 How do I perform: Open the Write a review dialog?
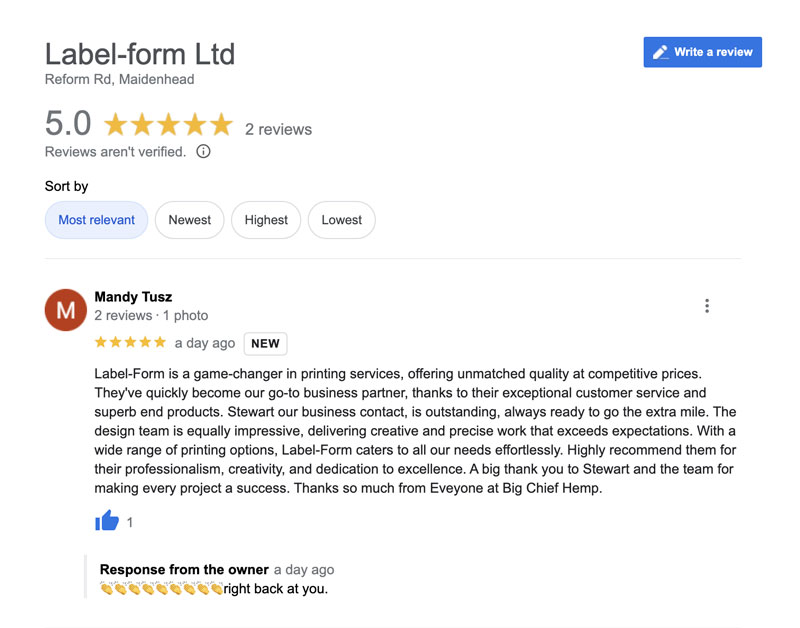click(702, 52)
